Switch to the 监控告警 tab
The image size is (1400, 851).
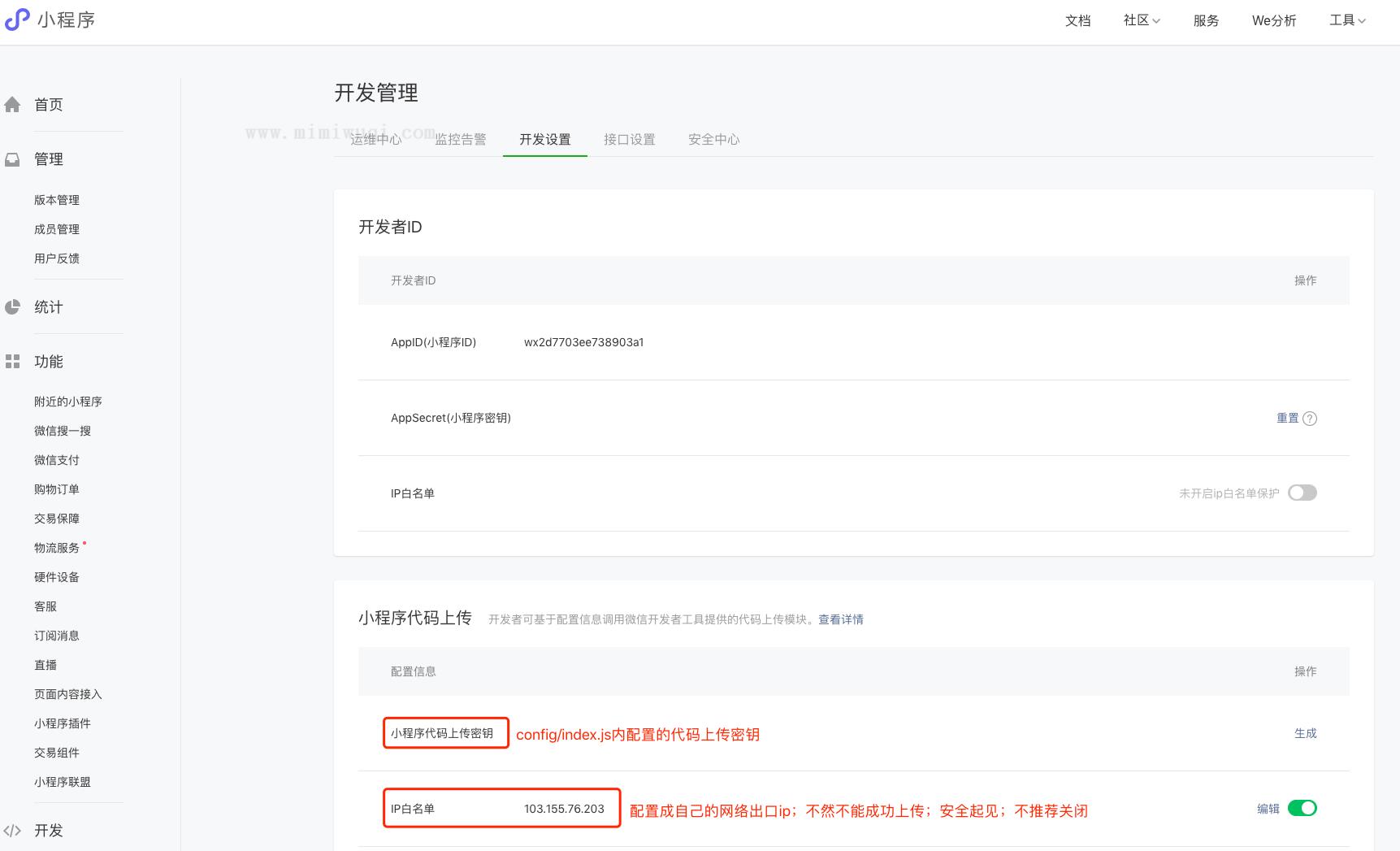[x=461, y=139]
